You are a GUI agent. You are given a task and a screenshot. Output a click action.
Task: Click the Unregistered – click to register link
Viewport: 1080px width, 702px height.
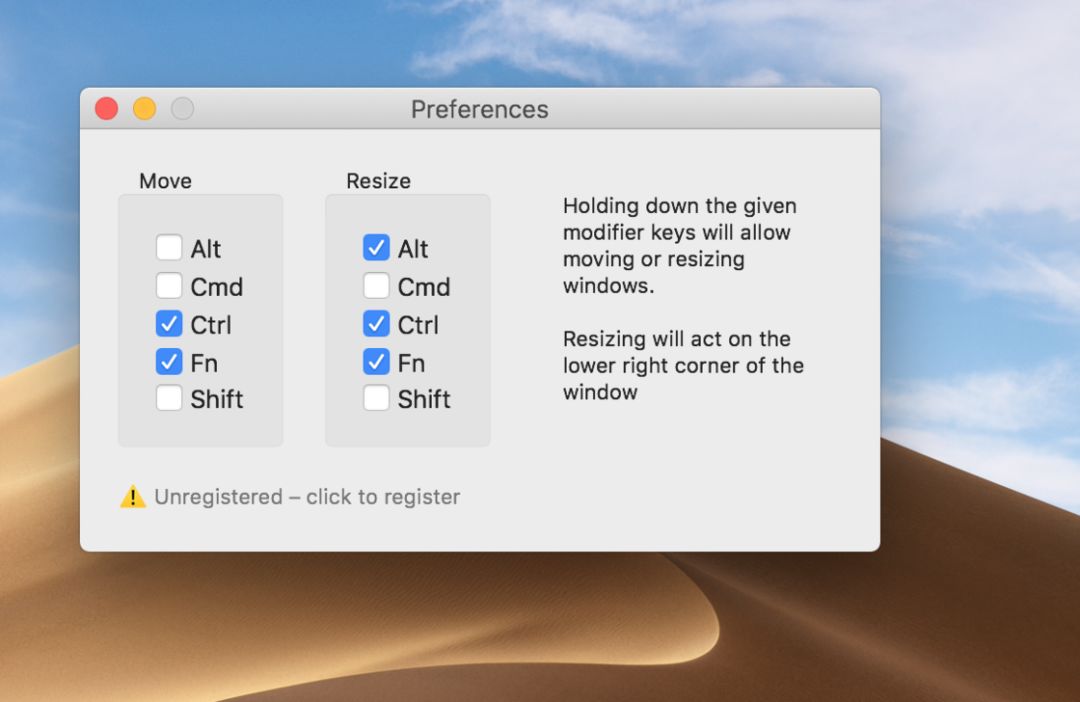[307, 497]
